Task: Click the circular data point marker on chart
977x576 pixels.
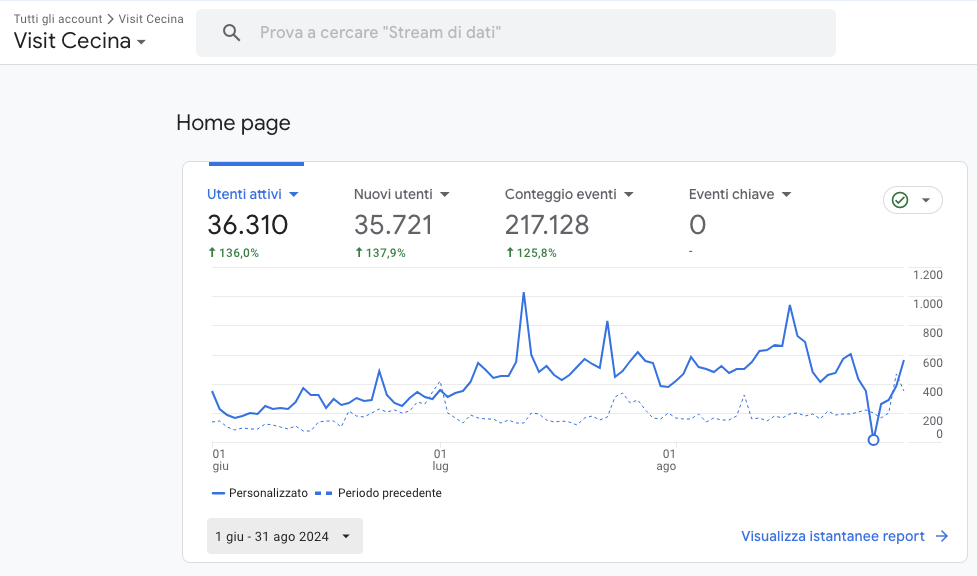Action: 874,440
